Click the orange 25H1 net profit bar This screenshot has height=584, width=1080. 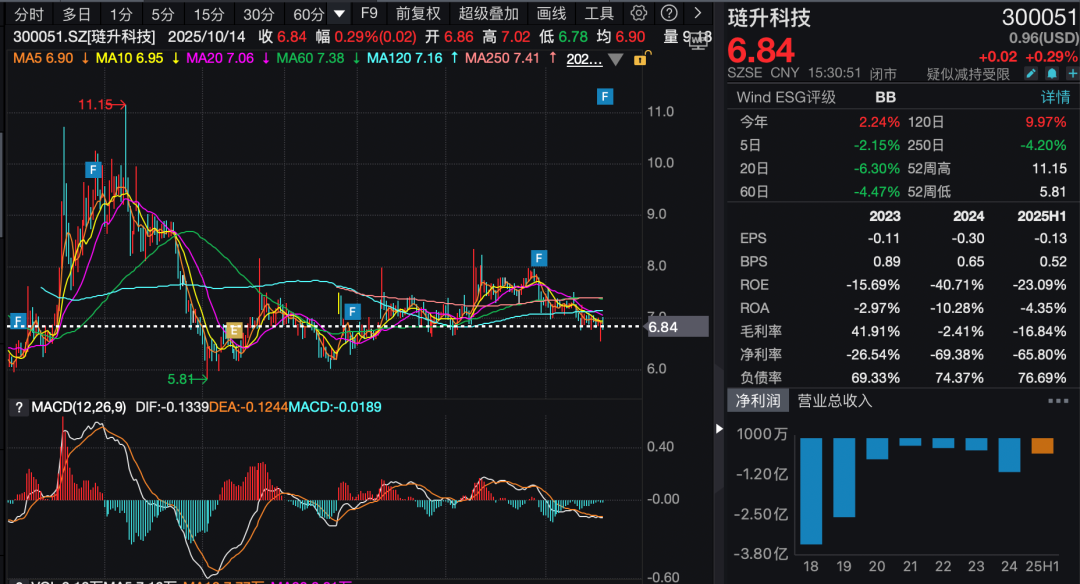point(1042,446)
